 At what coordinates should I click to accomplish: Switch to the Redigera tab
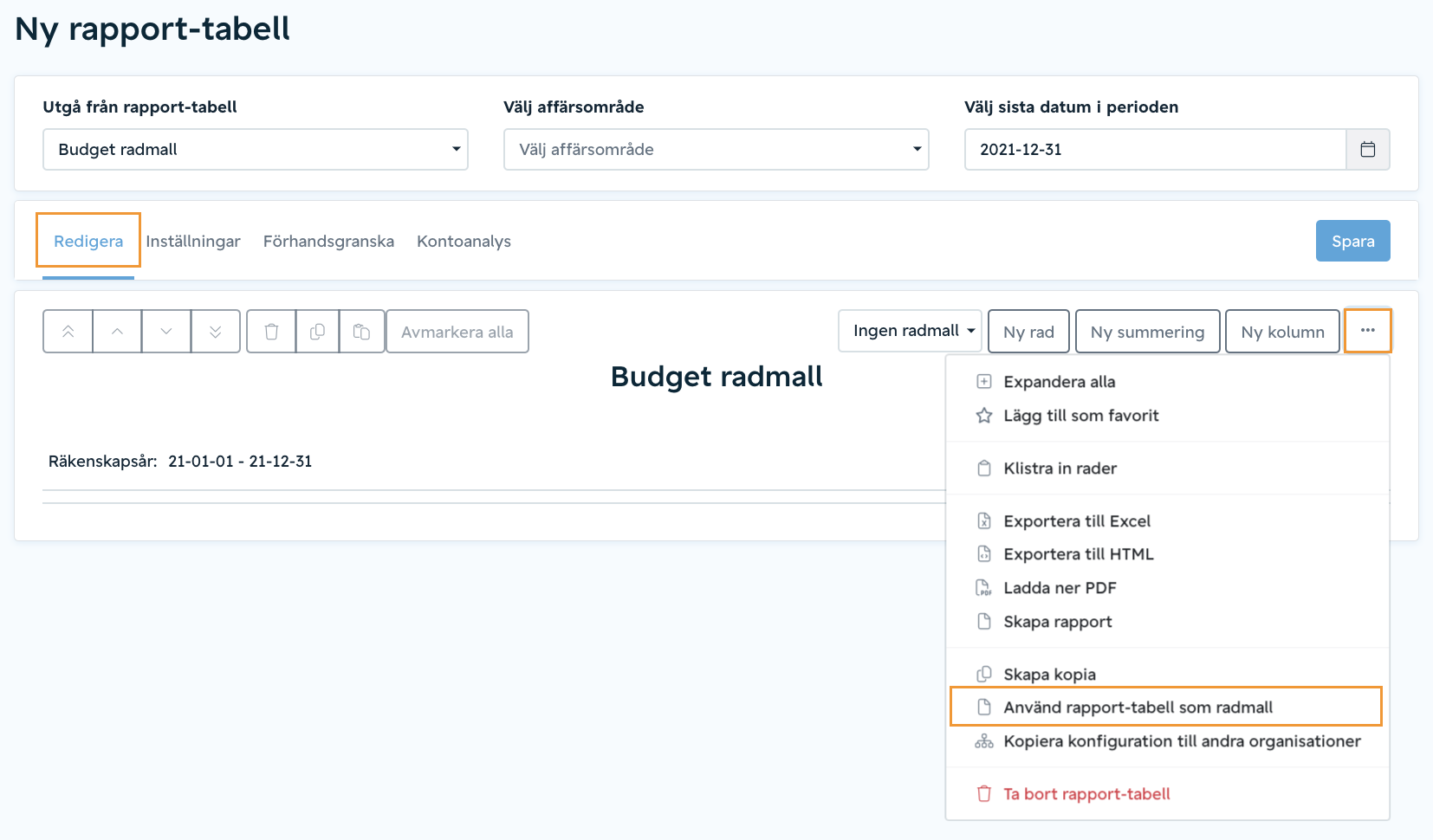click(88, 241)
